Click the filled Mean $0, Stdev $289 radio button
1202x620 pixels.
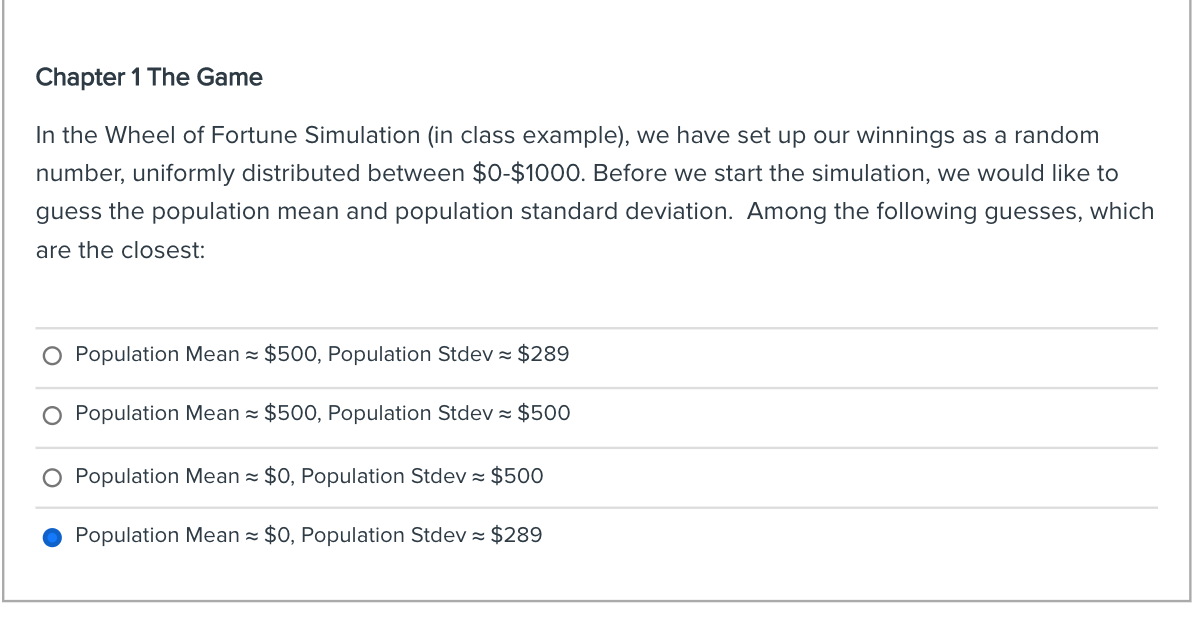point(52,537)
